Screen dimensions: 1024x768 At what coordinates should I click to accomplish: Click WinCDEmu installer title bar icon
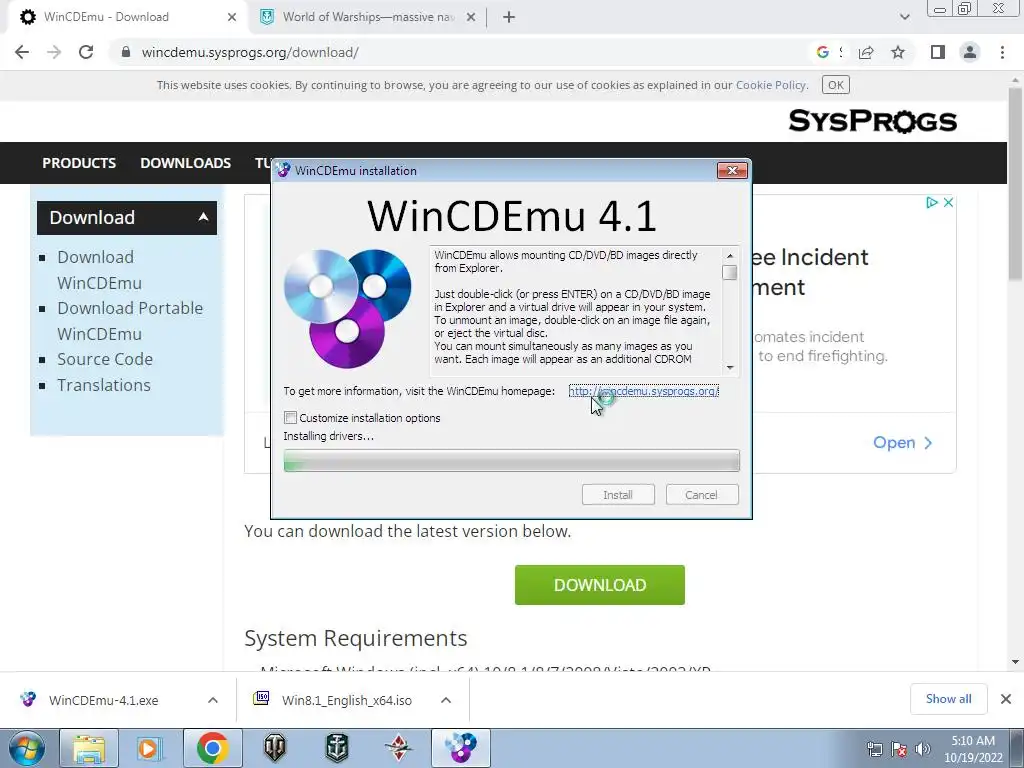click(283, 170)
